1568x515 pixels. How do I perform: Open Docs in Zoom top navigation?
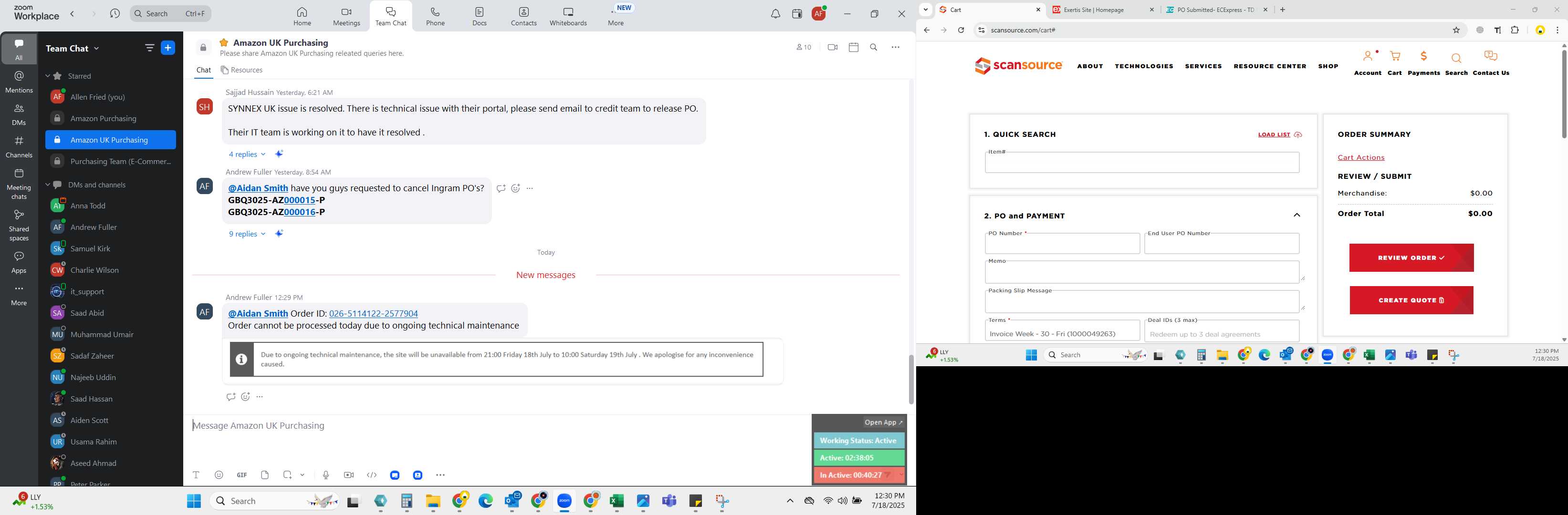click(480, 16)
